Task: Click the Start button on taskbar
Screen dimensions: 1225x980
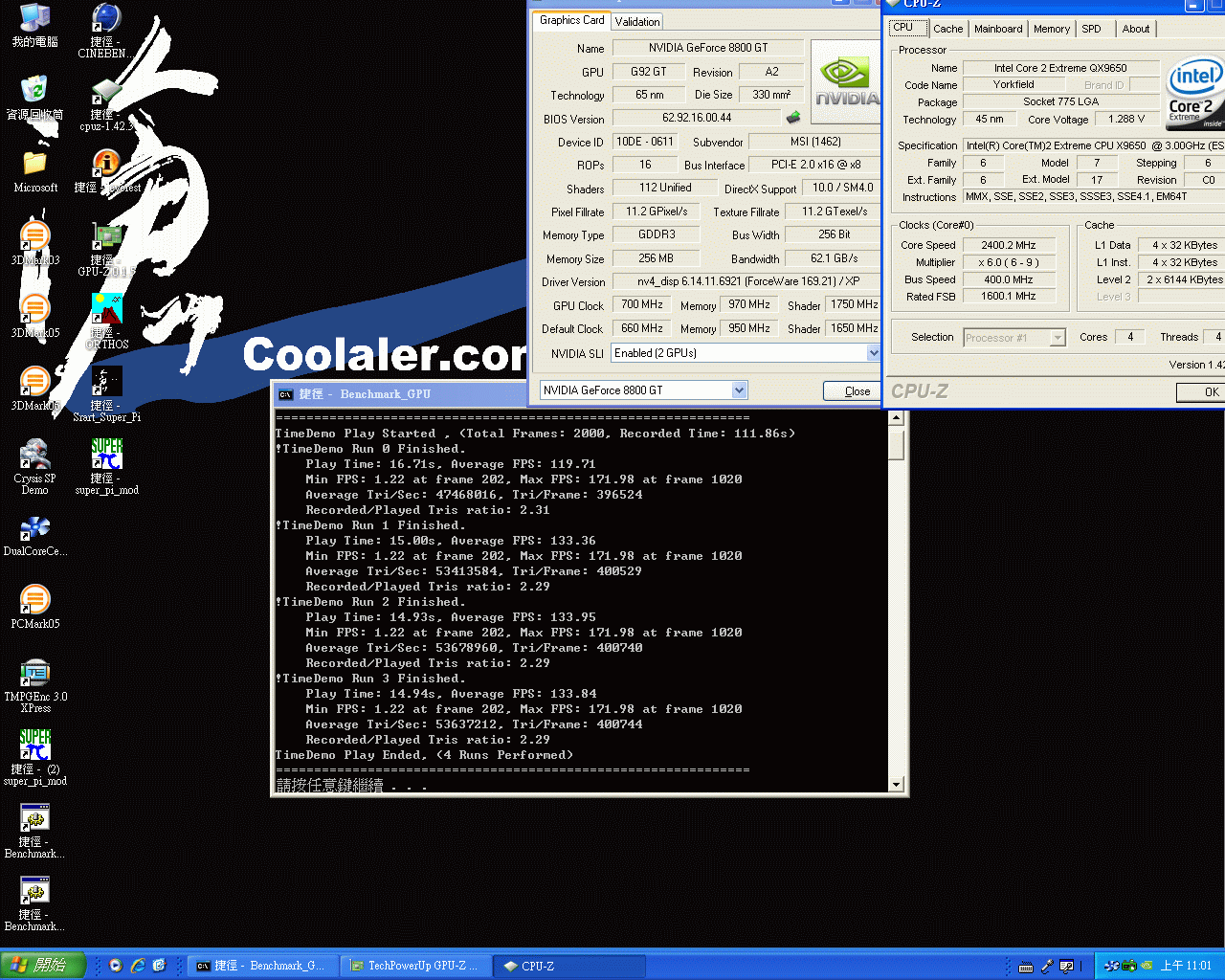Action: tap(43, 966)
